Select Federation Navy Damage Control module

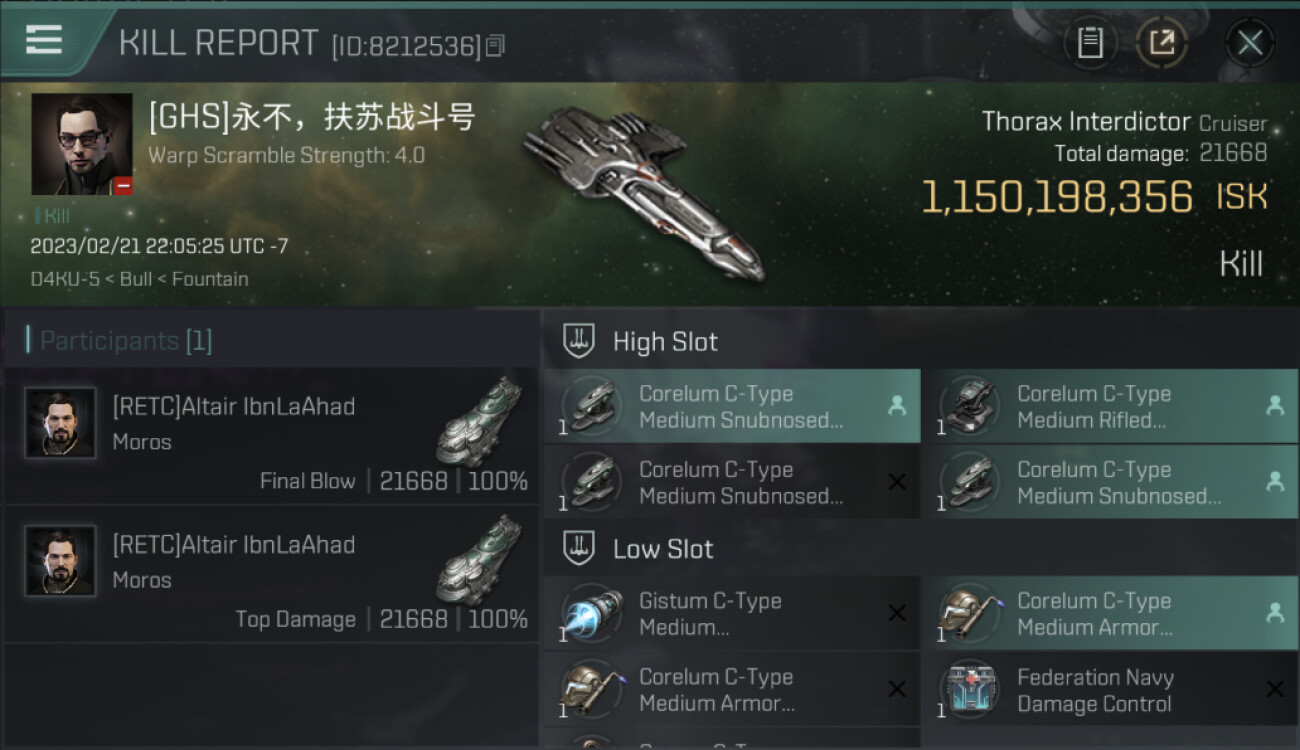[1109, 690]
